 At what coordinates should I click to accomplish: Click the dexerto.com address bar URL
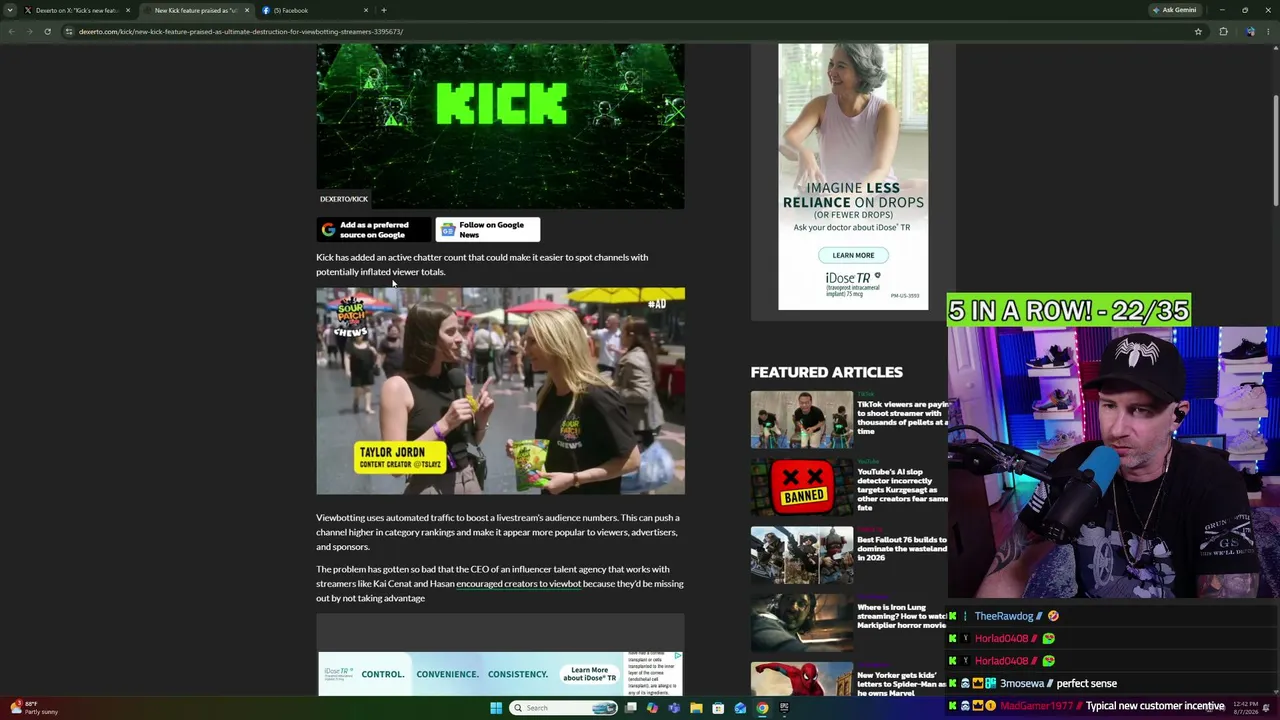[241, 31]
